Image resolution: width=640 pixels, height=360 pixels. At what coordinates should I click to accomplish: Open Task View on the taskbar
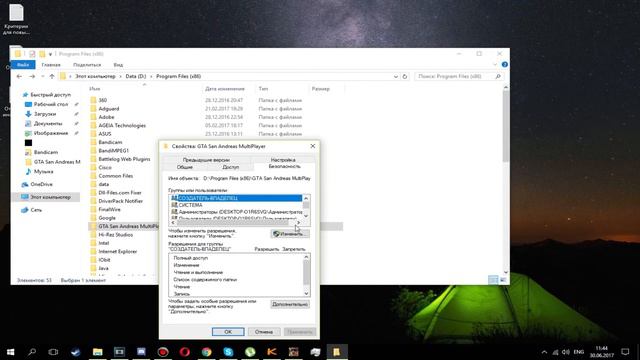(53, 351)
